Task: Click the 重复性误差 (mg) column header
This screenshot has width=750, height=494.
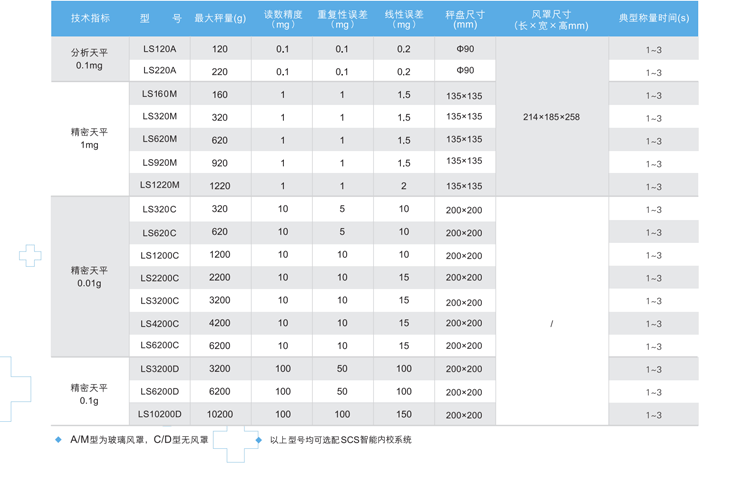Action: [x=342, y=19]
